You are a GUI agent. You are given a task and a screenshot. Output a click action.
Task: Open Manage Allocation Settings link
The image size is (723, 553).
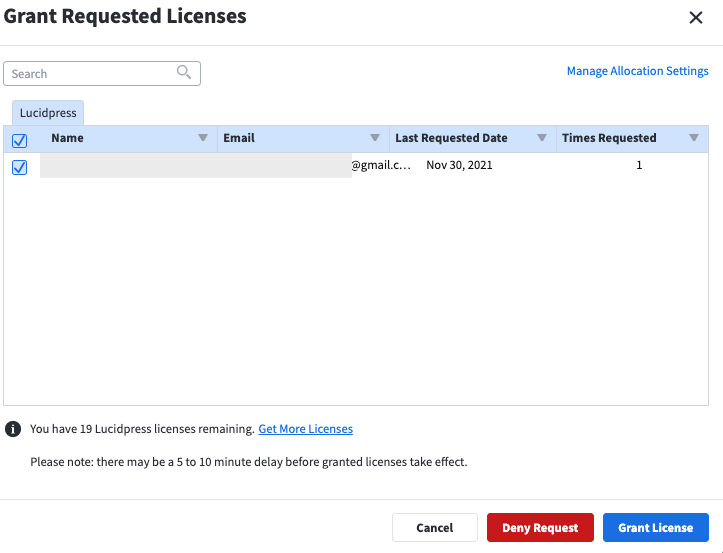[637, 71]
